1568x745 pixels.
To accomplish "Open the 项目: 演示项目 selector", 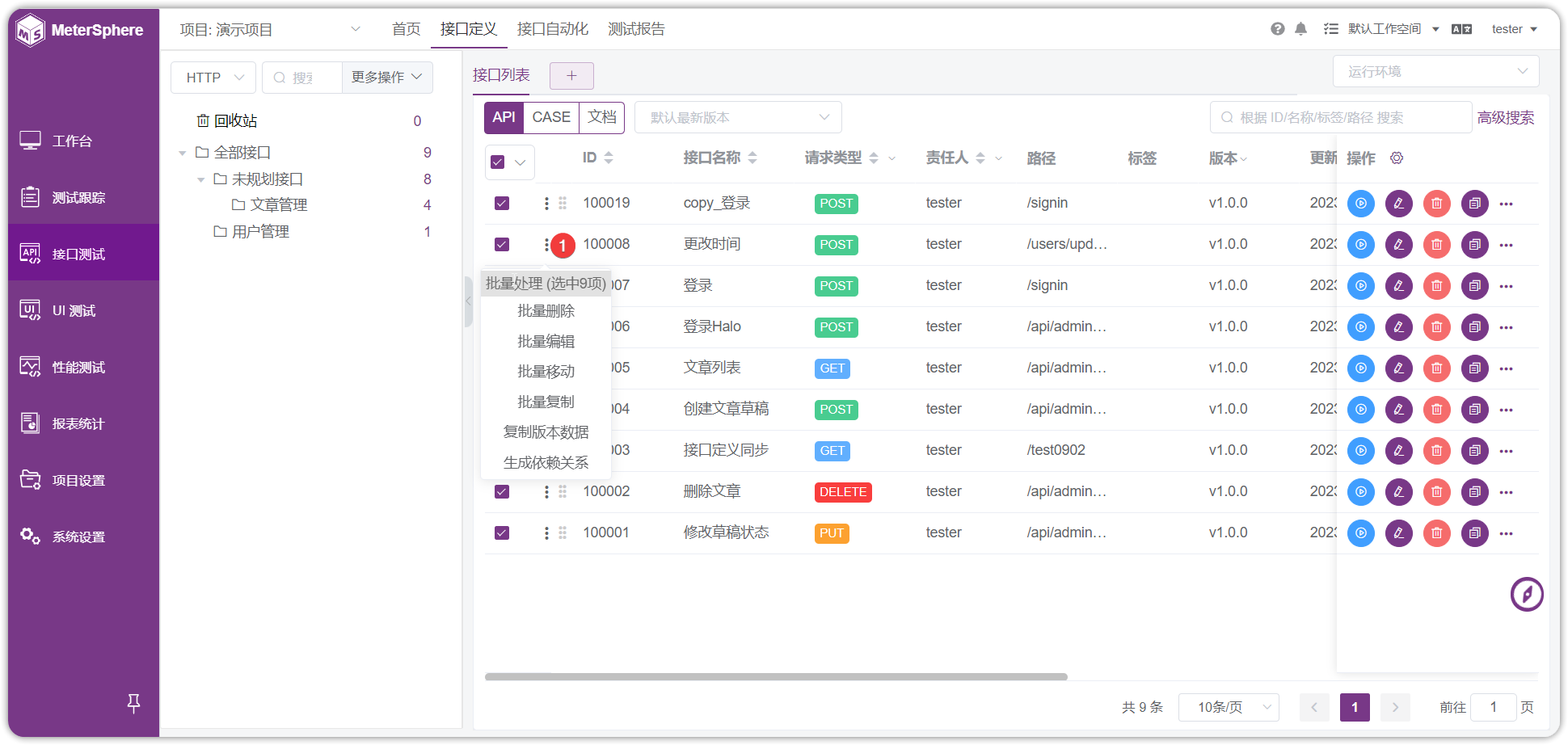I will [x=270, y=30].
